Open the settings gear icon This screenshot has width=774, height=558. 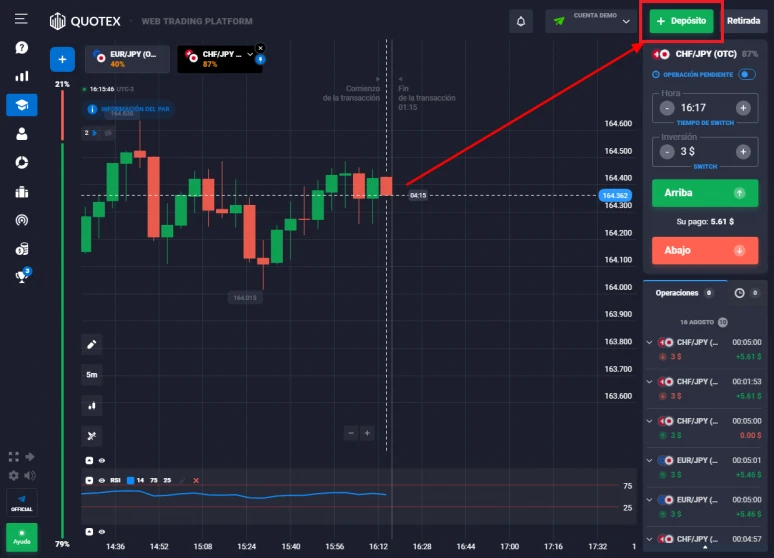coord(14,476)
